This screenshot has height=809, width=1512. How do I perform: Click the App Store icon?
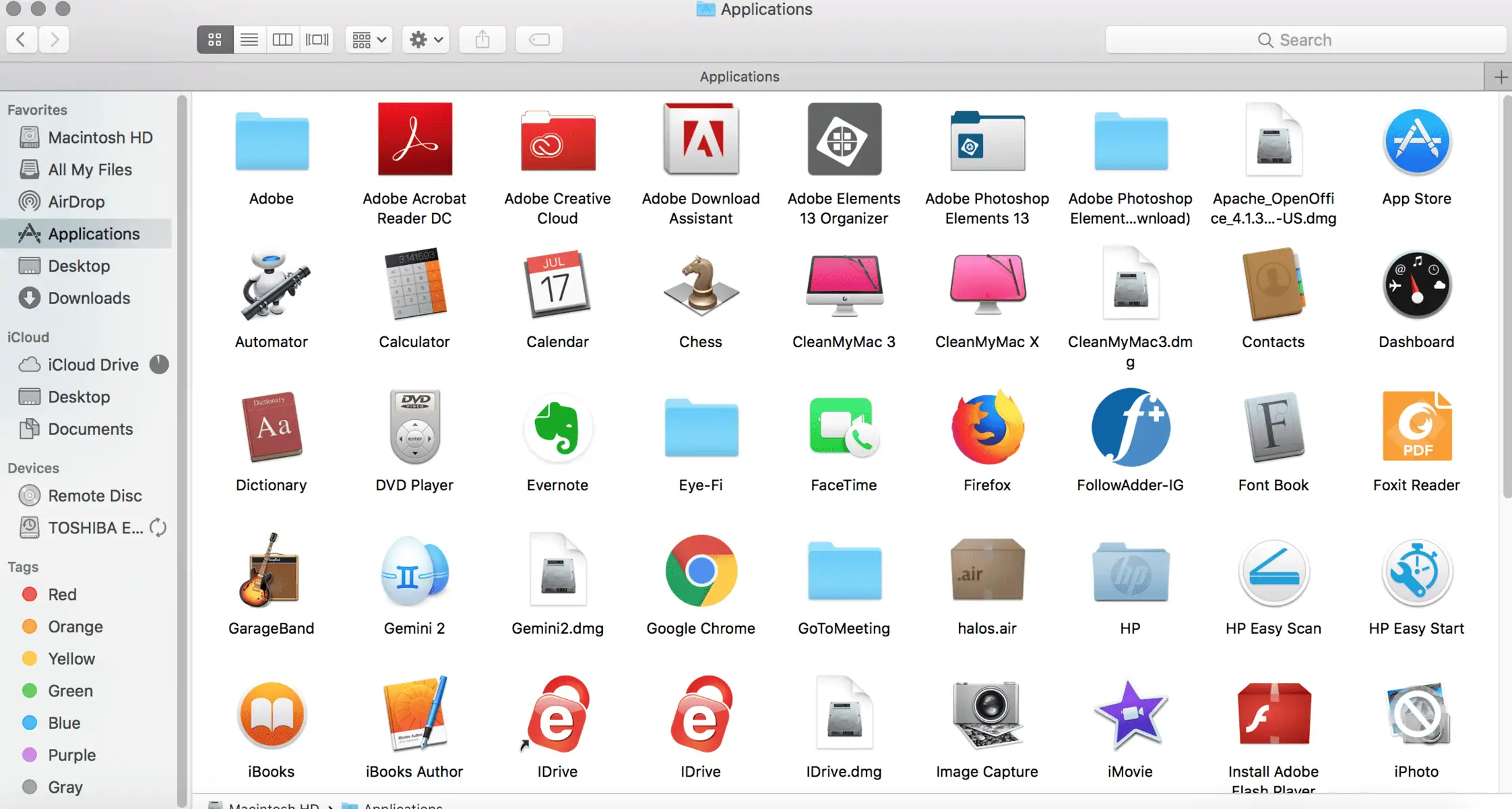tap(1416, 142)
